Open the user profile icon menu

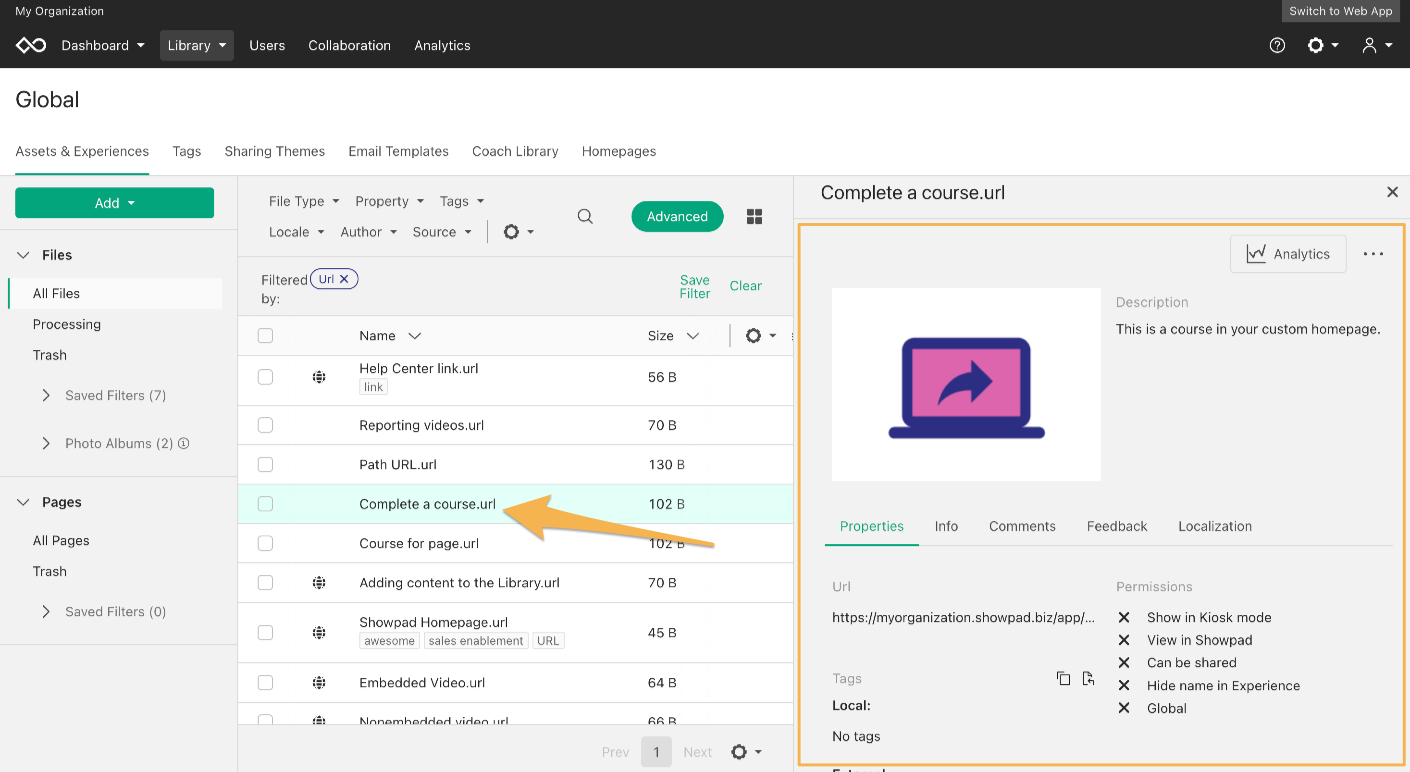(x=1377, y=45)
